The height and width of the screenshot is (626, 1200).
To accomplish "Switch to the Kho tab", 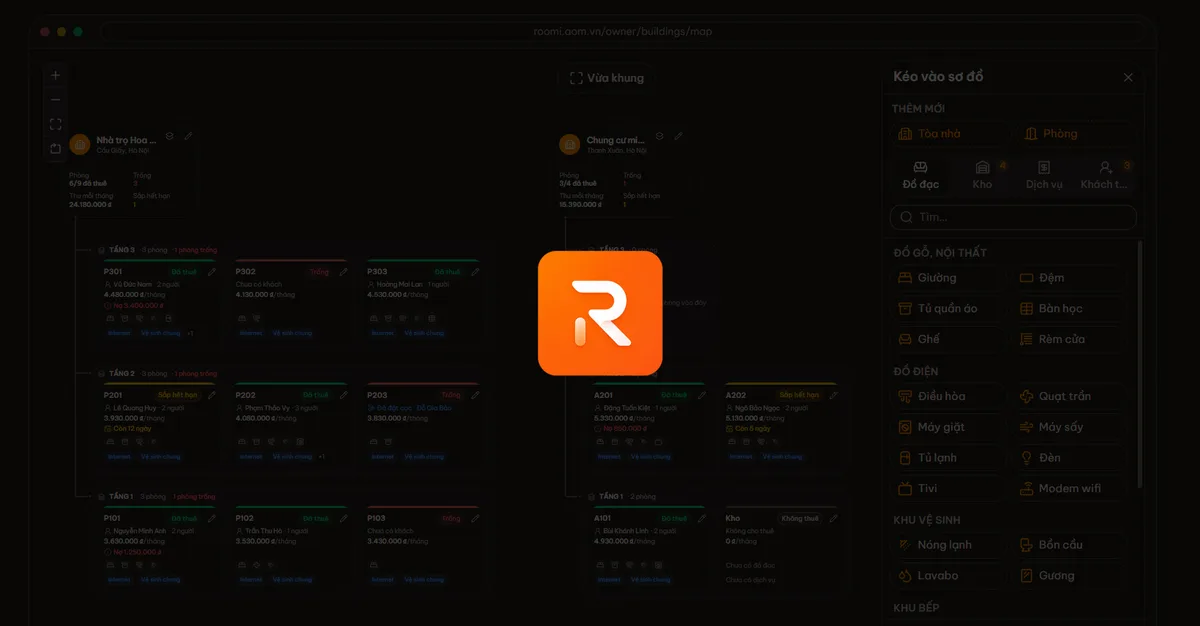I will click(982, 175).
